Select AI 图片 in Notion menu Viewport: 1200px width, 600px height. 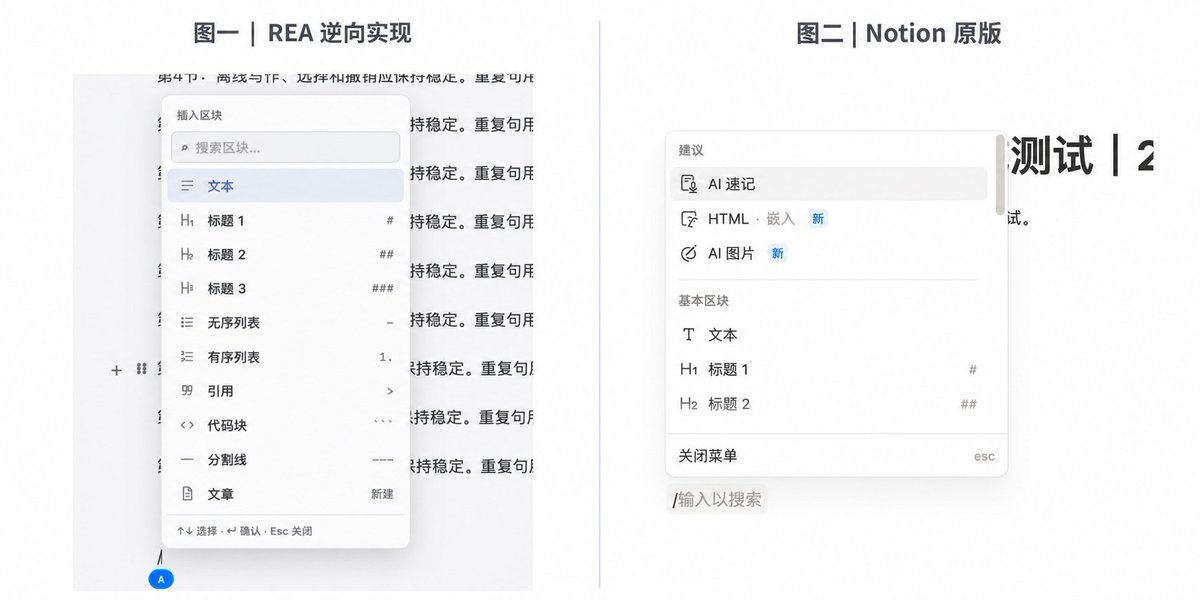tap(828, 253)
